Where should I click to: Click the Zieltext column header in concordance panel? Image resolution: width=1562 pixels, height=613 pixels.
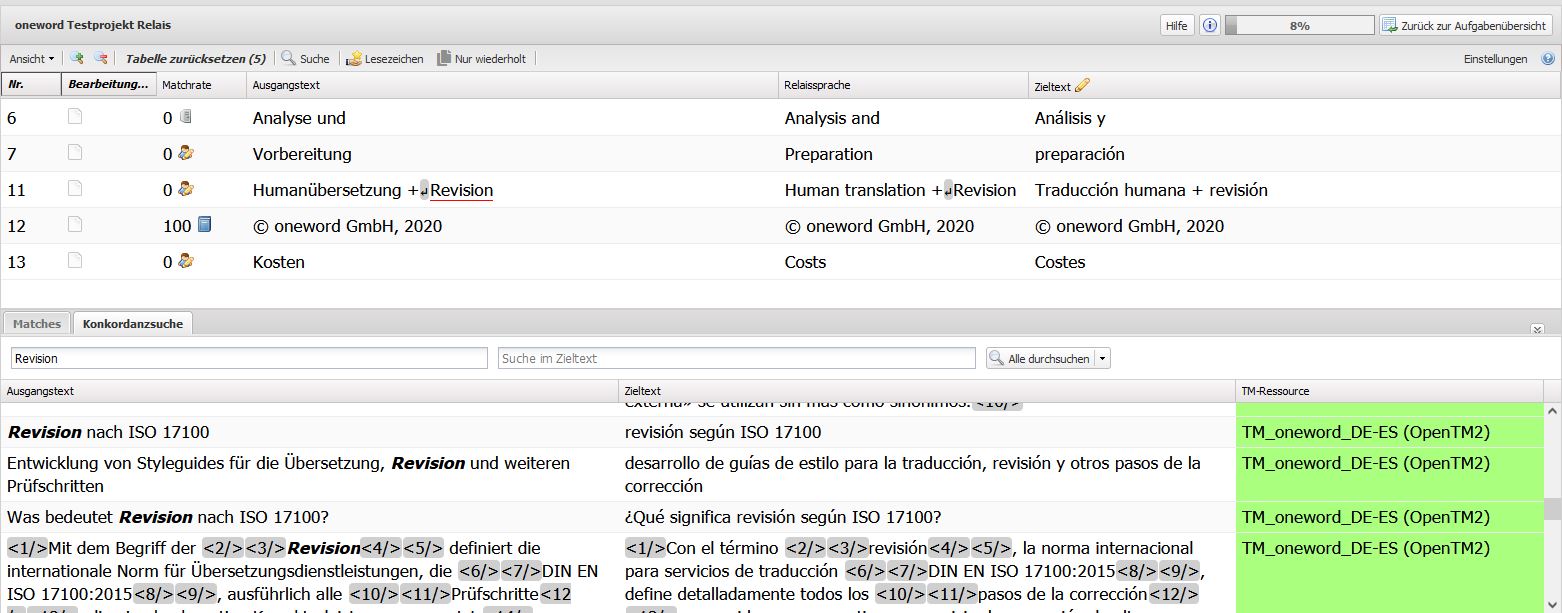926,391
